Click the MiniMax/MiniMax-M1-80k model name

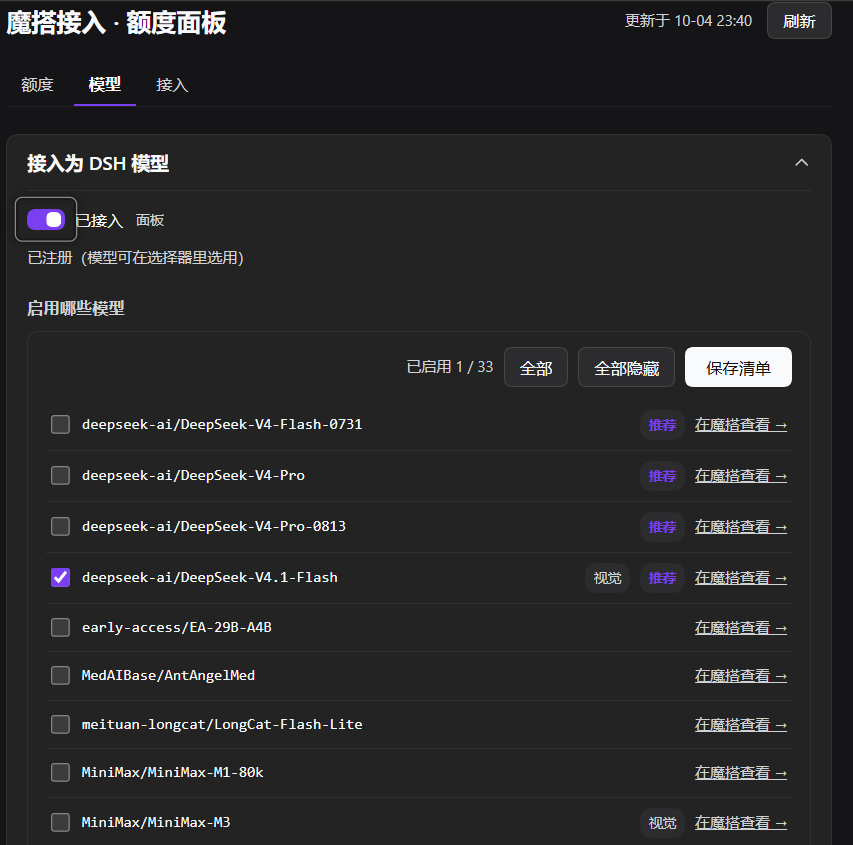172,773
